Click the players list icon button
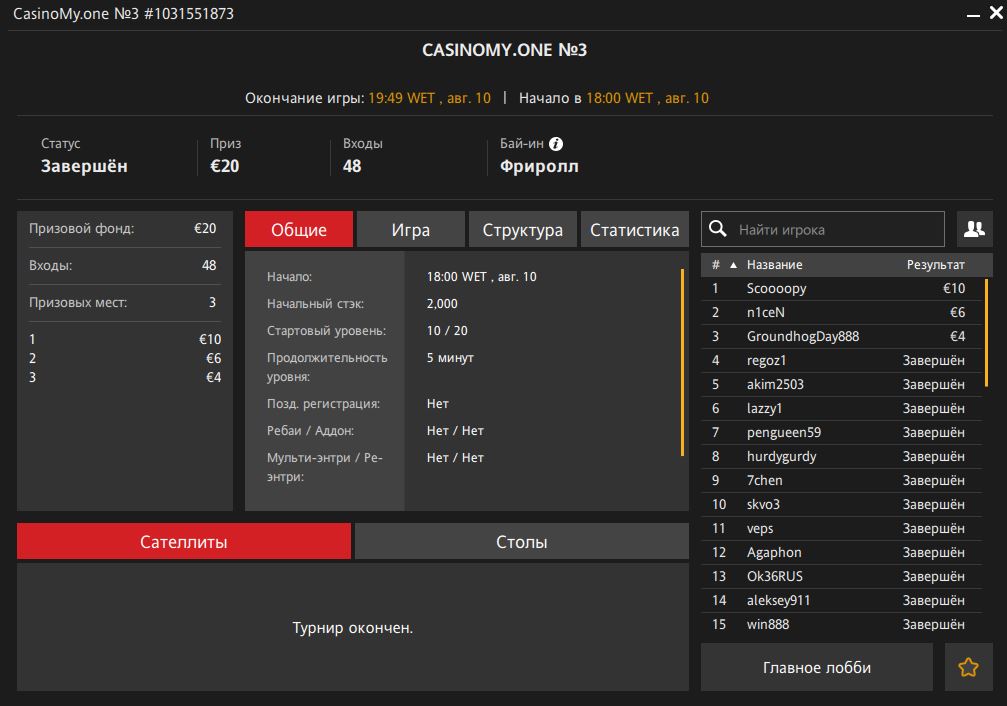This screenshot has width=1007, height=706. click(974, 229)
